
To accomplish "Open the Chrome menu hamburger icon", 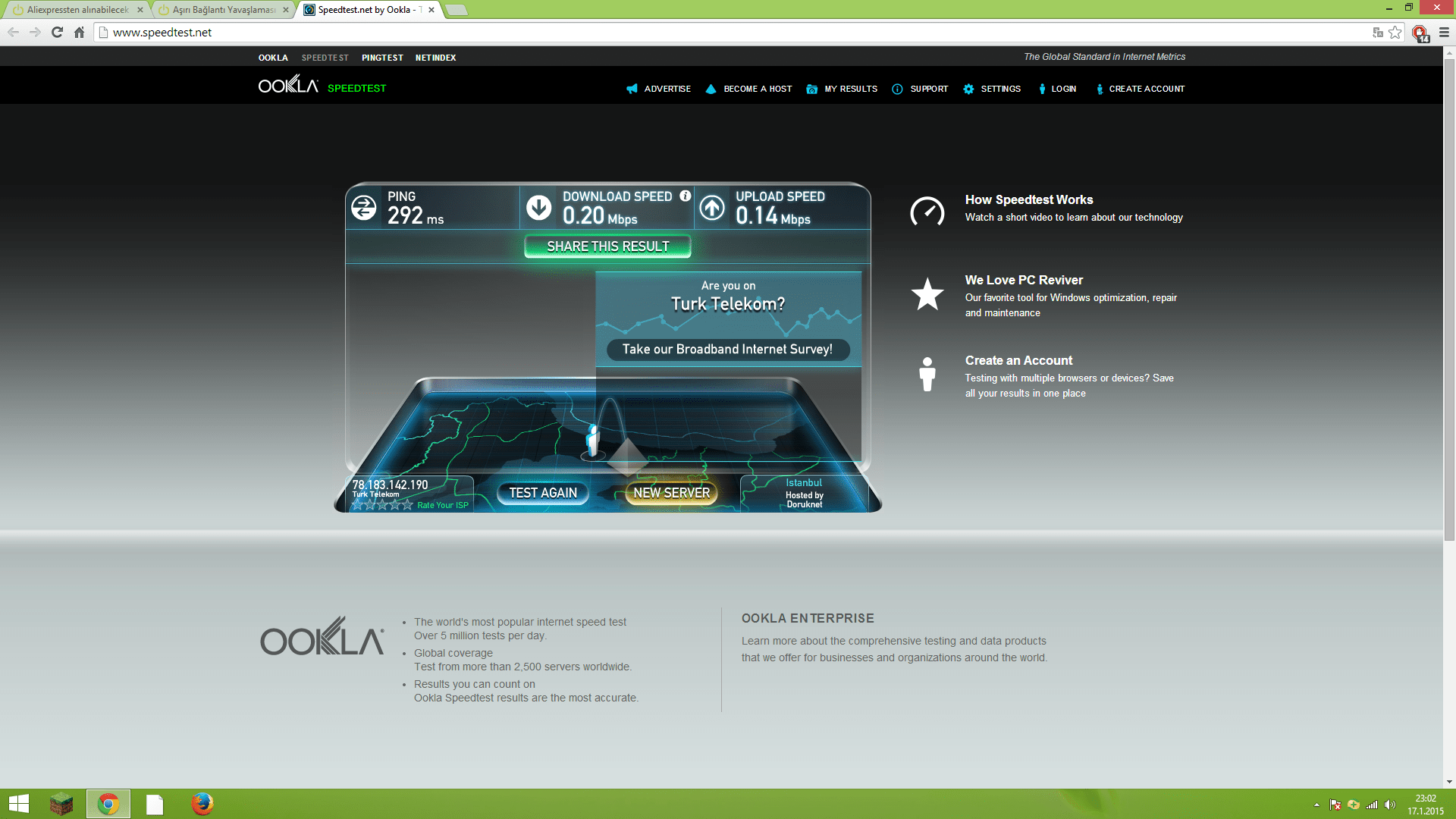I will pyautogui.click(x=1444, y=32).
